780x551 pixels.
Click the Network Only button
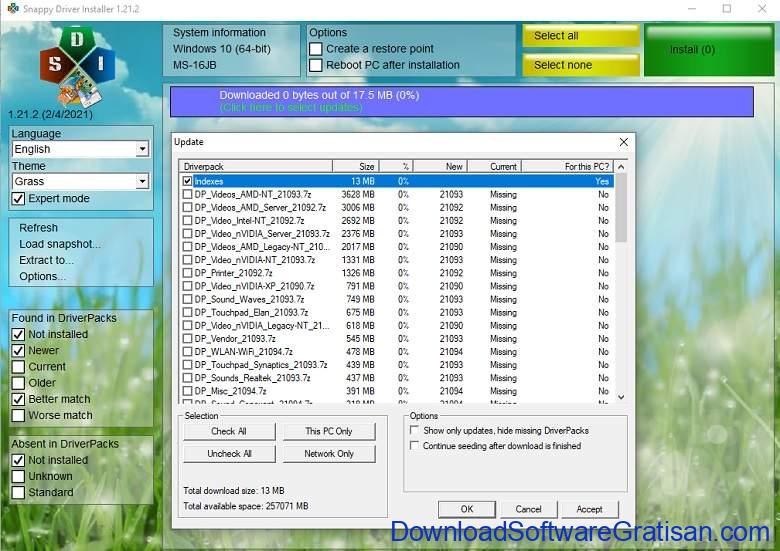329,454
